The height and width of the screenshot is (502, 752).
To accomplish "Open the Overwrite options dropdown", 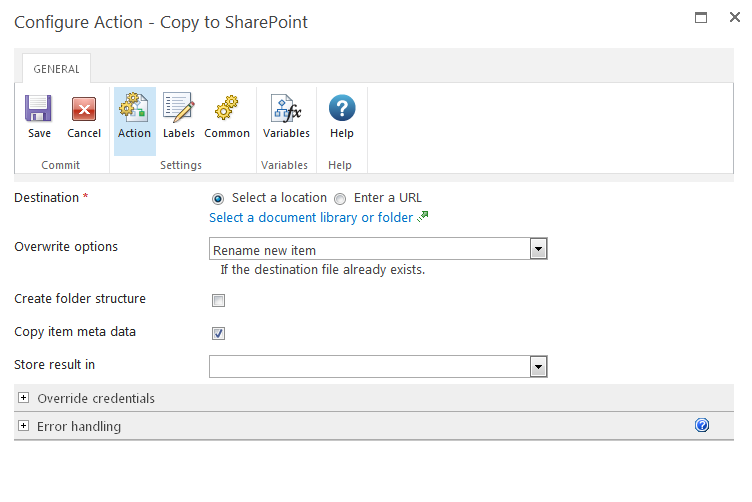I will point(538,249).
